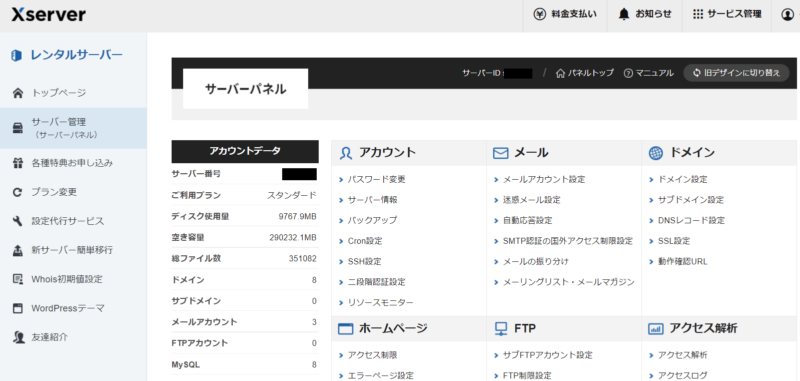Open DNSレコード設定 link
Screen dimensions: 800x381
point(691,220)
